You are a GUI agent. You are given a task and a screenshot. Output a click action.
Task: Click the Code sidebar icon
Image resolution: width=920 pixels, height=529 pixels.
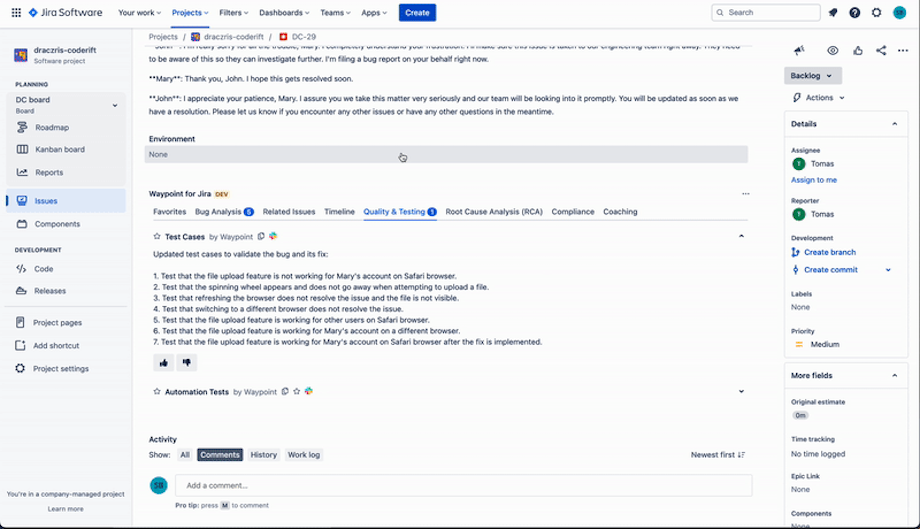click(21, 269)
